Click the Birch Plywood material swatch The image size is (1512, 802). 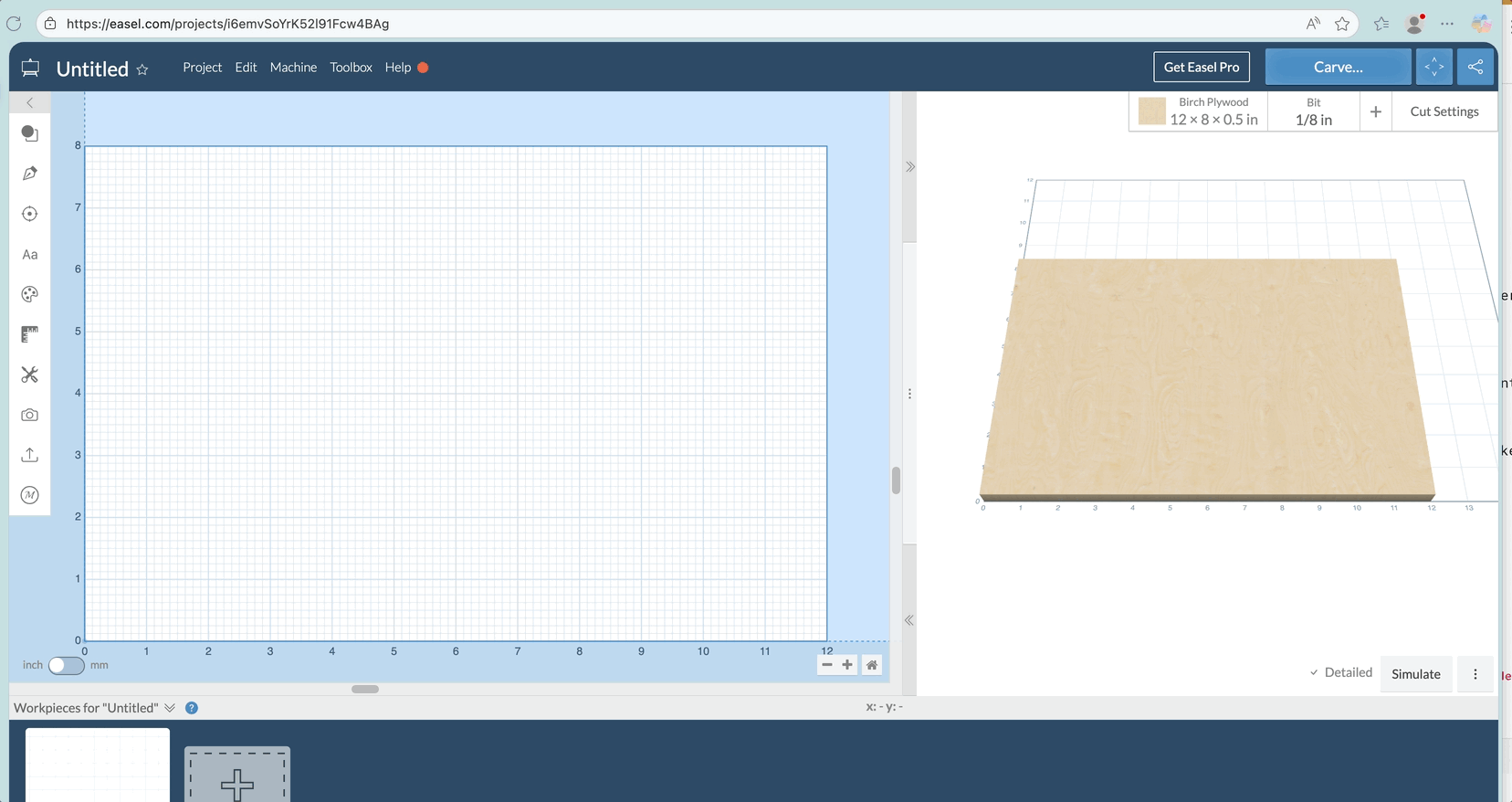point(1152,111)
